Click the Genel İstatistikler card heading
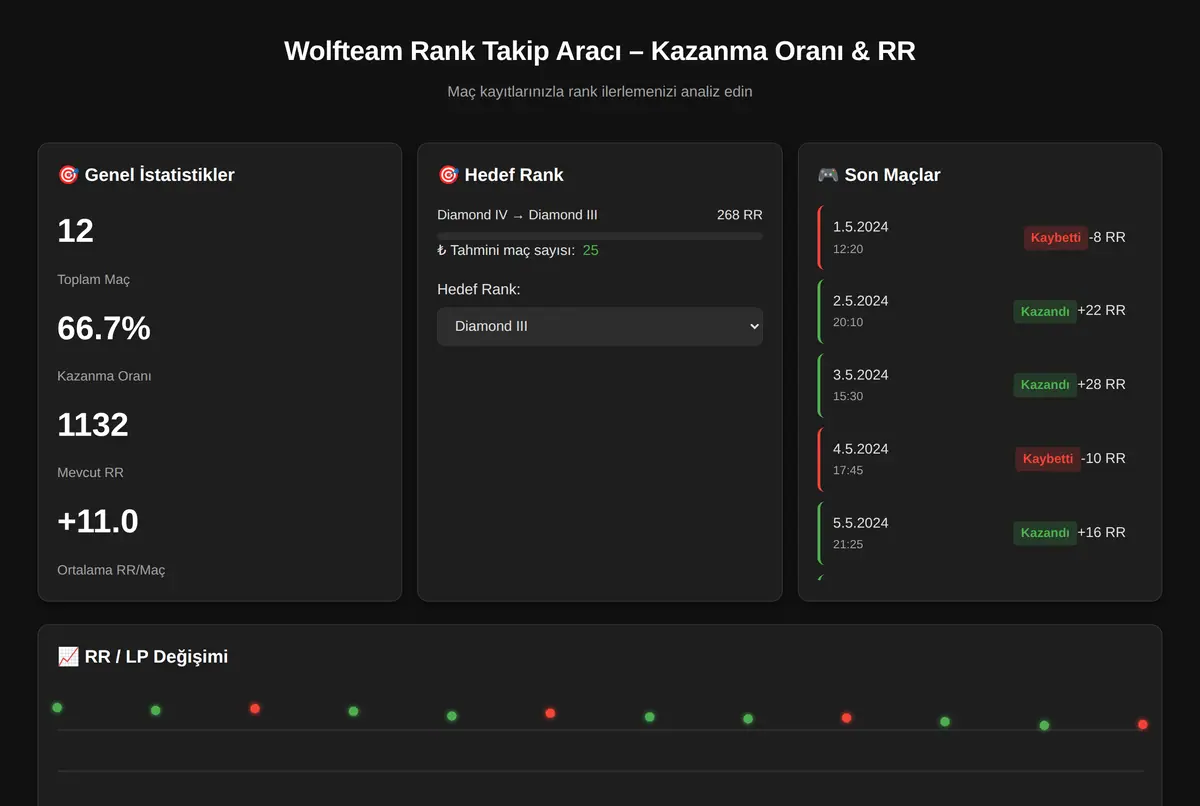Screen dimensions: 1200x806 [x=146, y=175]
